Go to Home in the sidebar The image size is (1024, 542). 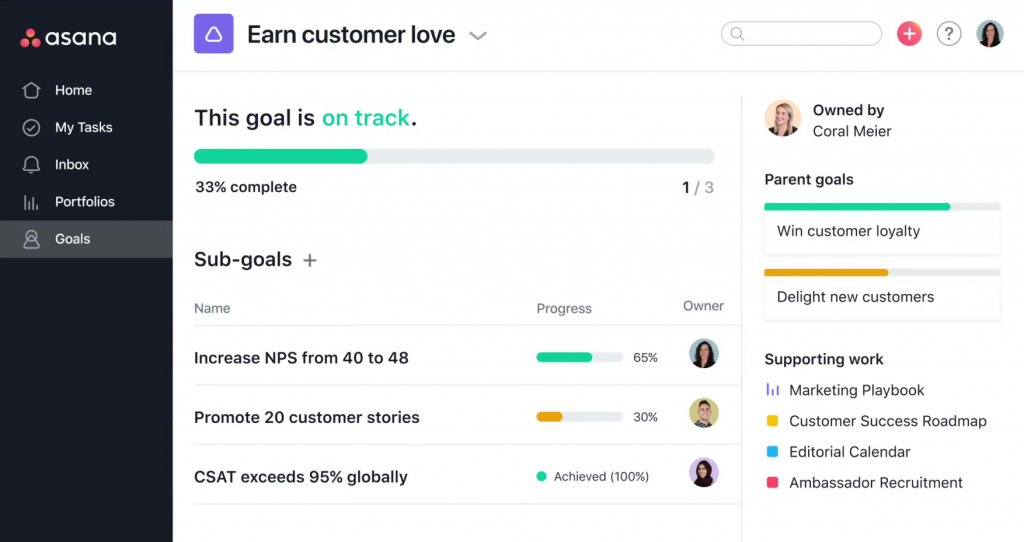click(x=73, y=90)
